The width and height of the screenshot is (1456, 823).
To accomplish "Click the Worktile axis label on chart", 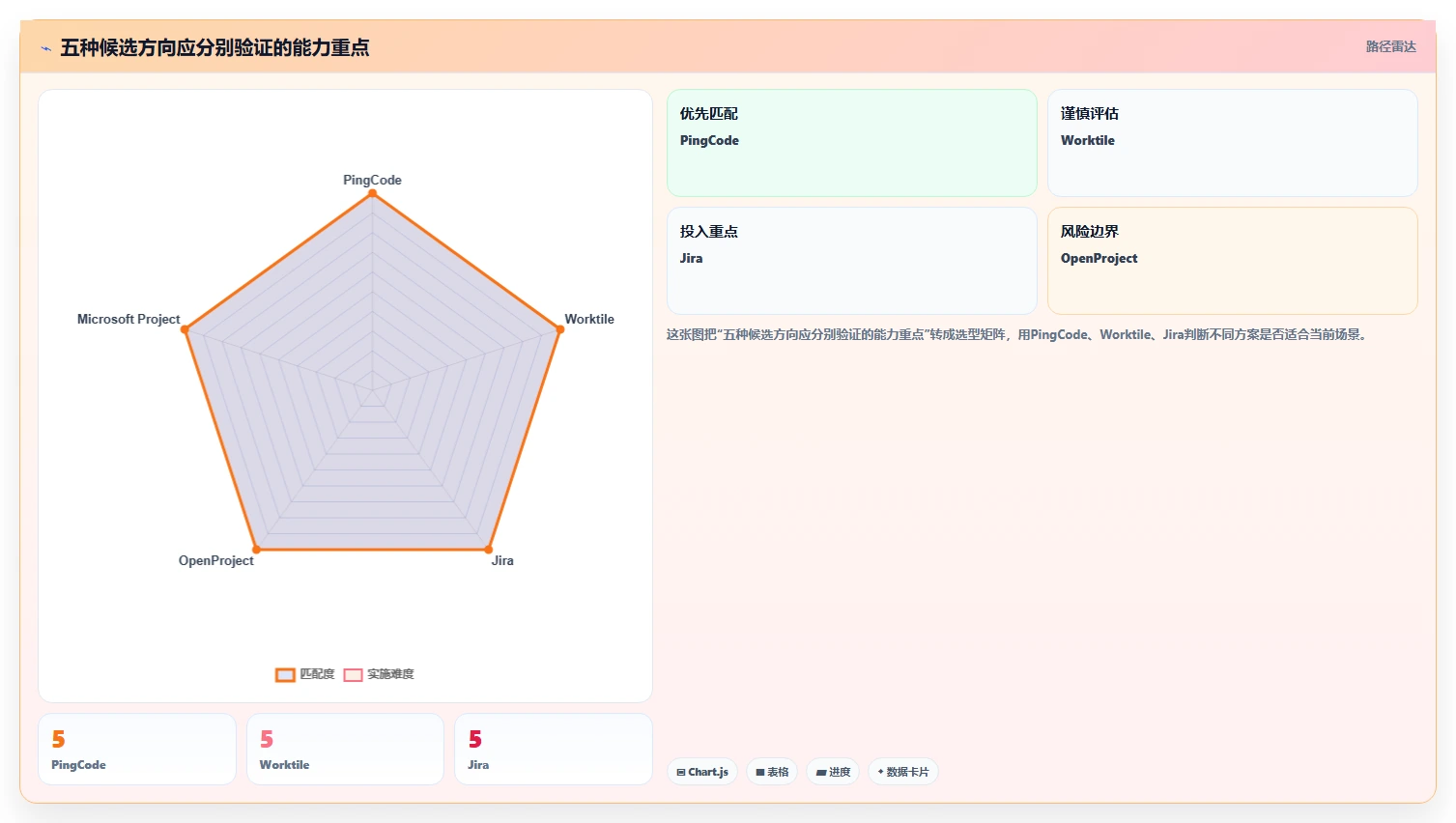I will click(589, 319).
